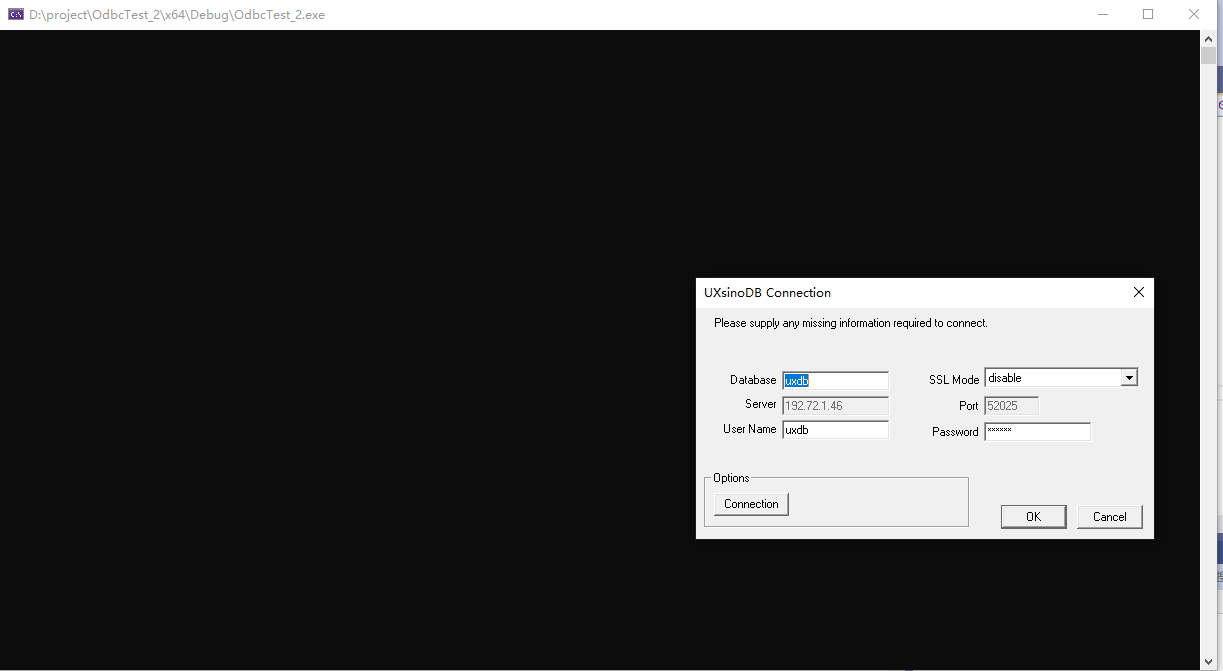Click the console app icon in title bar
1223x671 pixels.
coord(16,14)
